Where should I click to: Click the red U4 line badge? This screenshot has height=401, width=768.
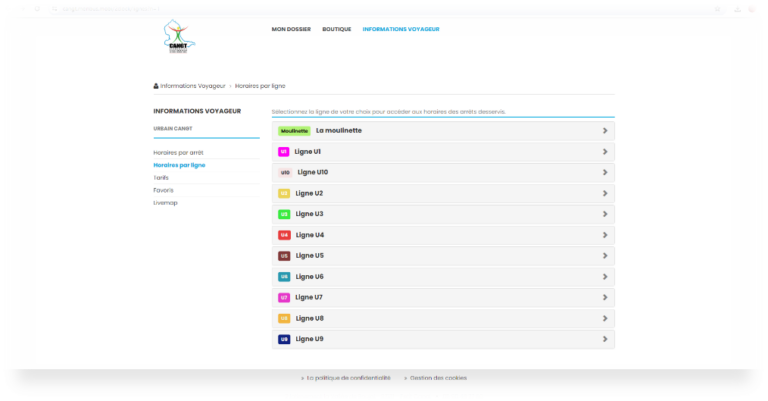click(x=284, y=235)
